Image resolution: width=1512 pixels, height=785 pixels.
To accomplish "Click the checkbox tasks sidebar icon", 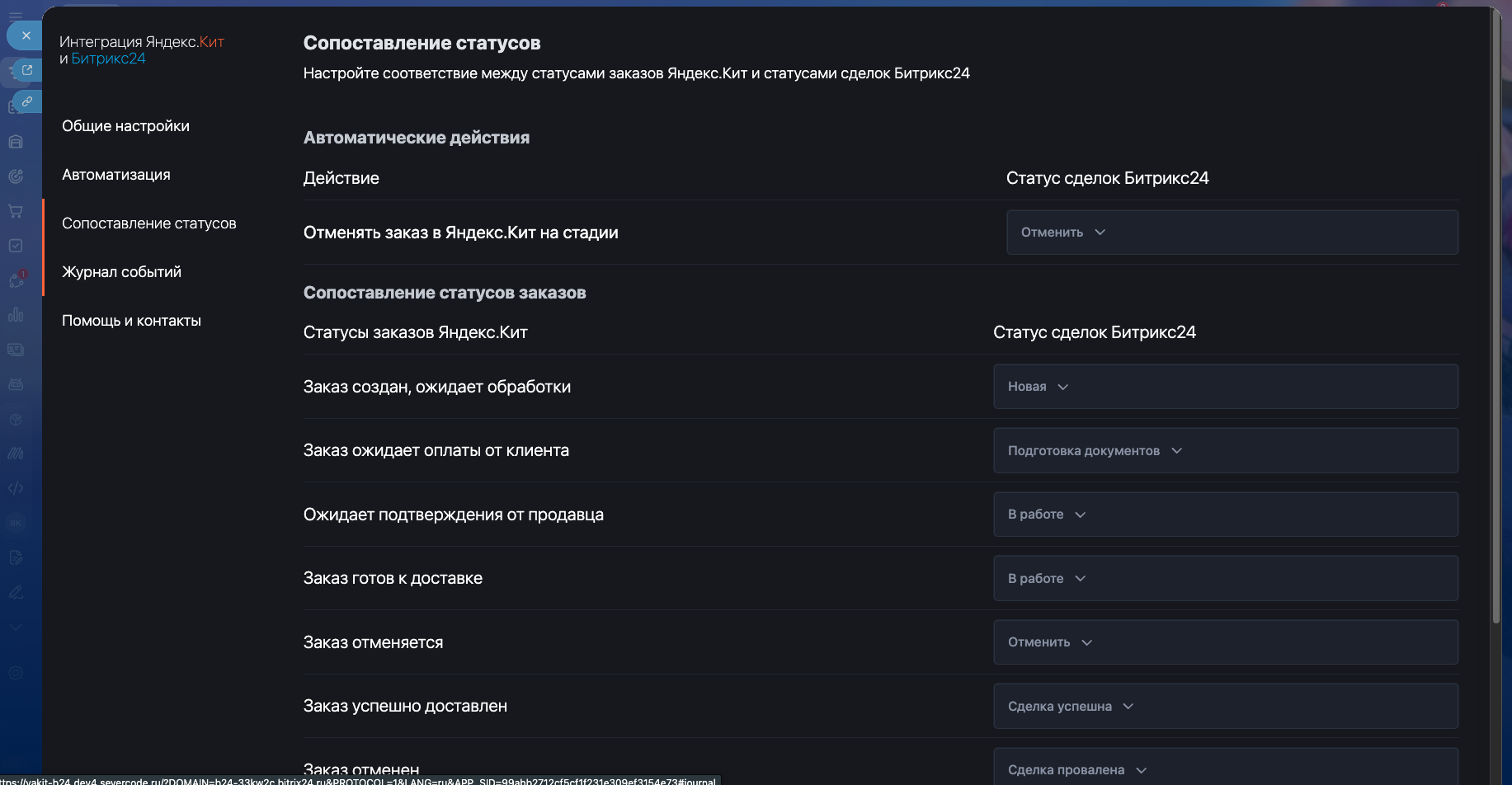I will pyautogui.click(x=16, y=246).
